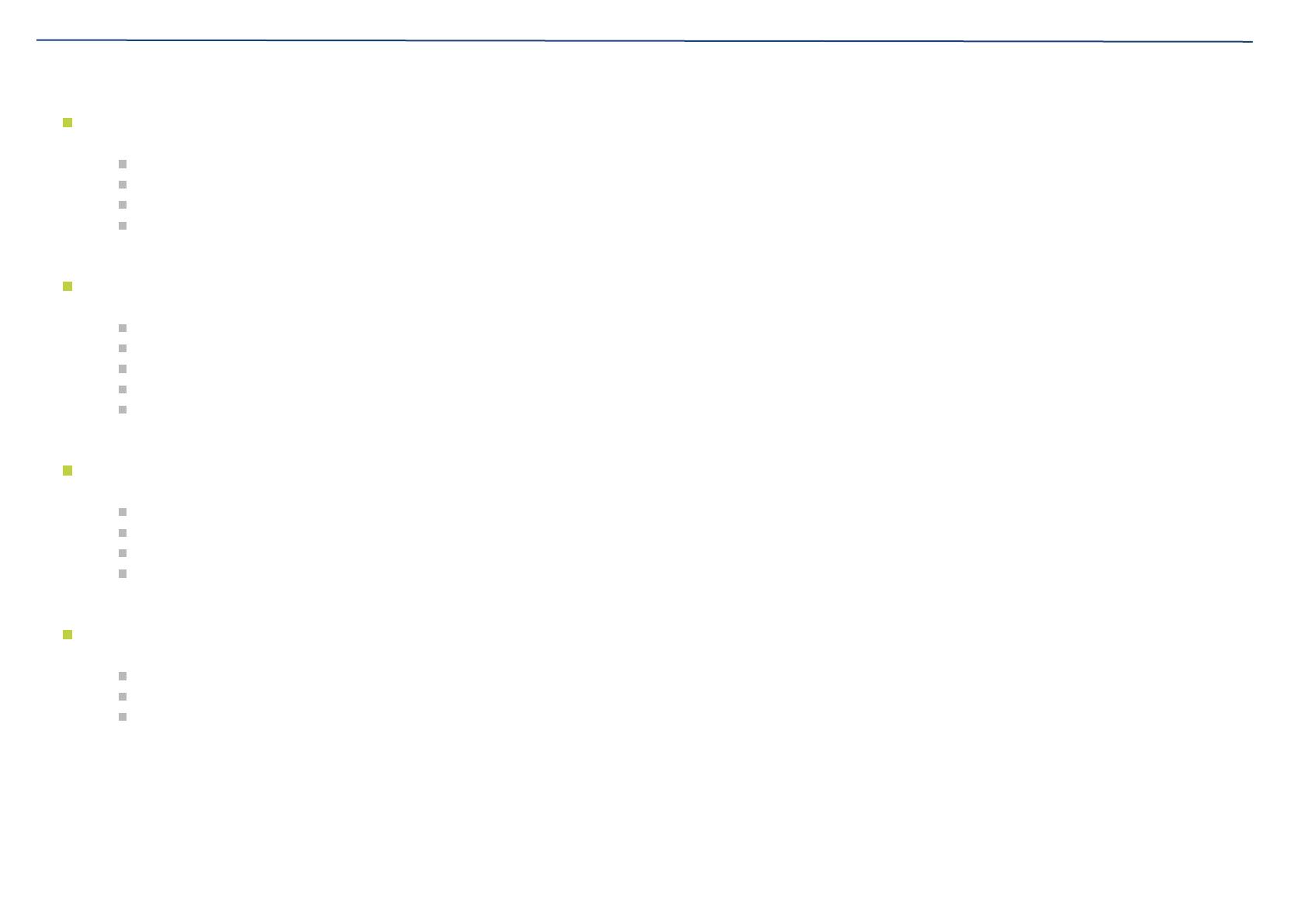
Task: Pick first gray bullet under third green bullet
Action: [x=123, y=512]
